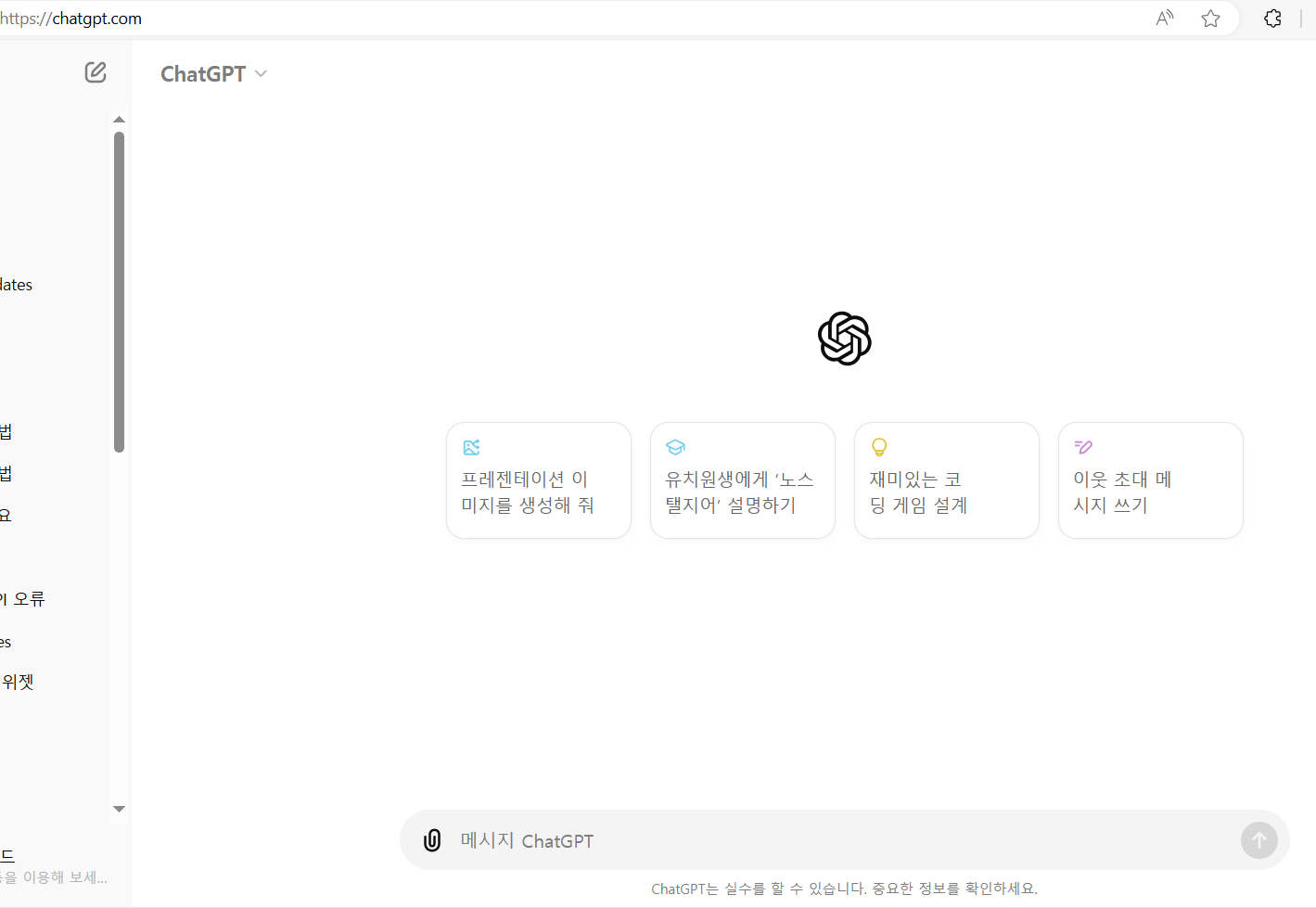Viewport: 1316px width, 908px height.
Task: Open the '유치원생에게 노스탤지어 설명하기' suggestion
Action: click(x=742, y=480)
